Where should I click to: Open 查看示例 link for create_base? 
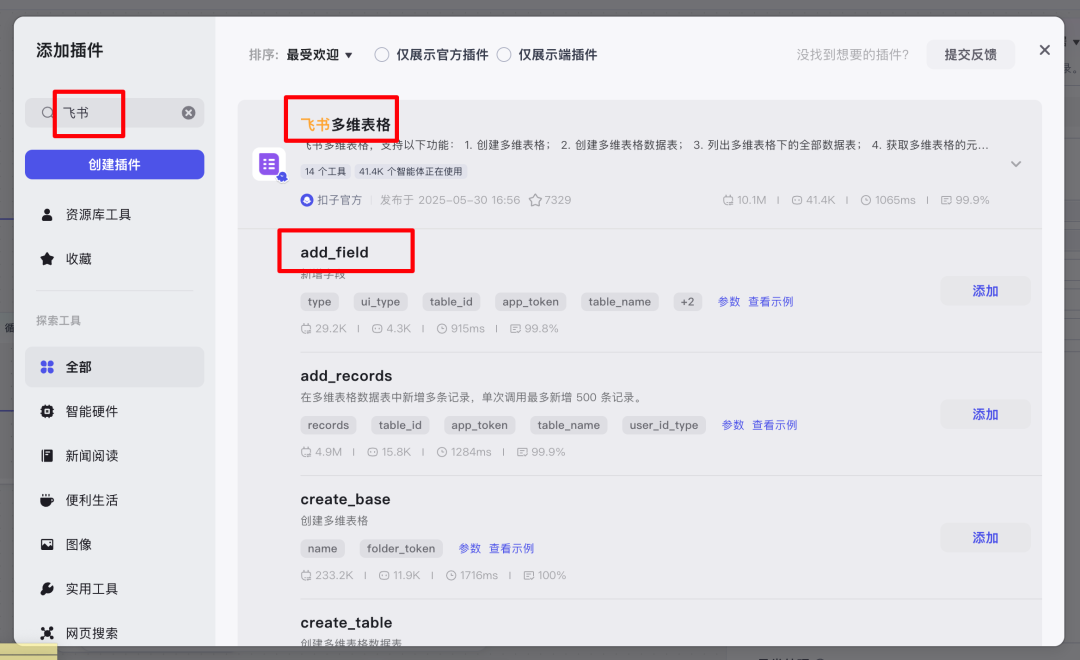tap(512, 548)
